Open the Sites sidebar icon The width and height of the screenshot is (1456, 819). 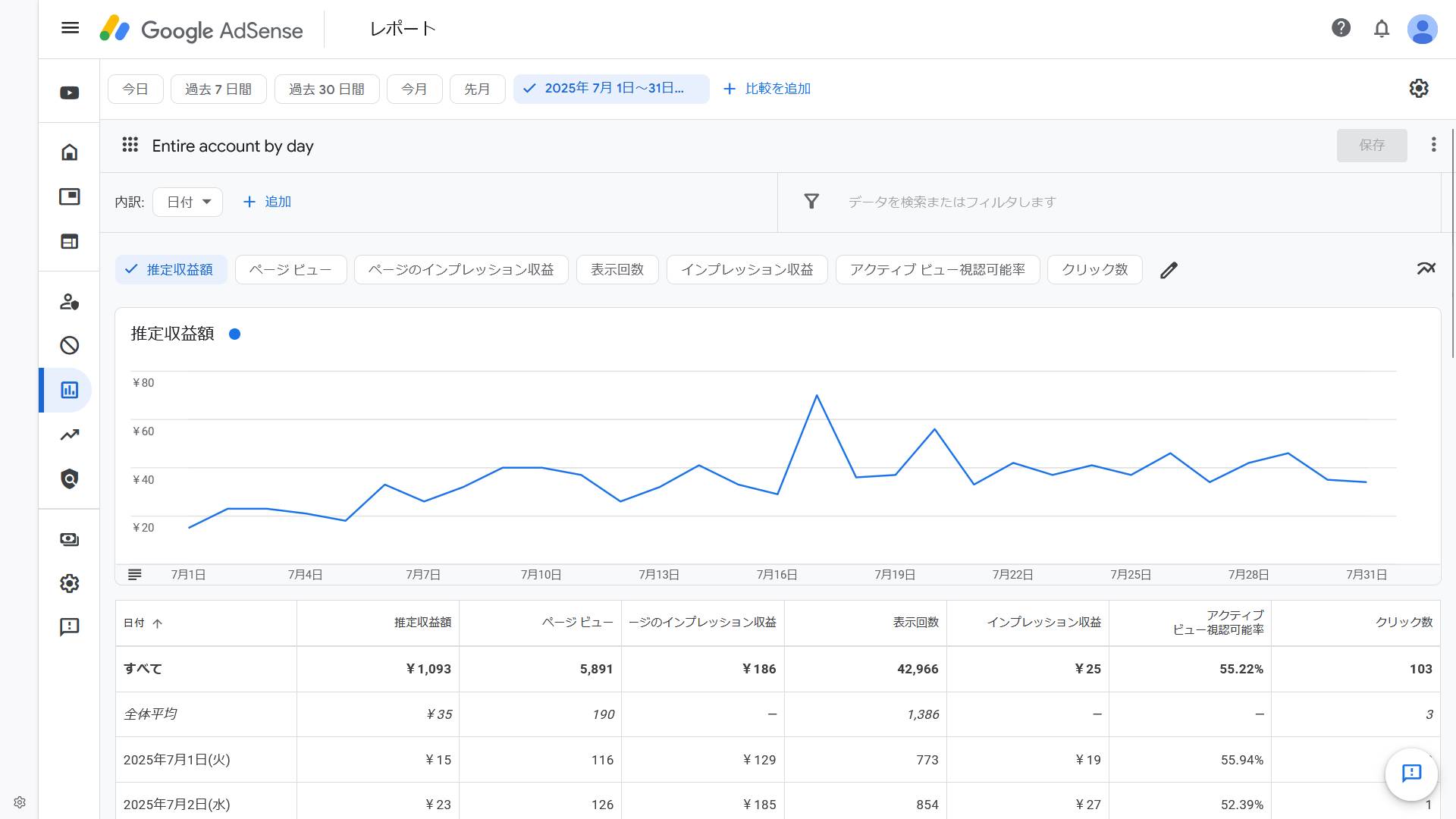coord(70,241)
